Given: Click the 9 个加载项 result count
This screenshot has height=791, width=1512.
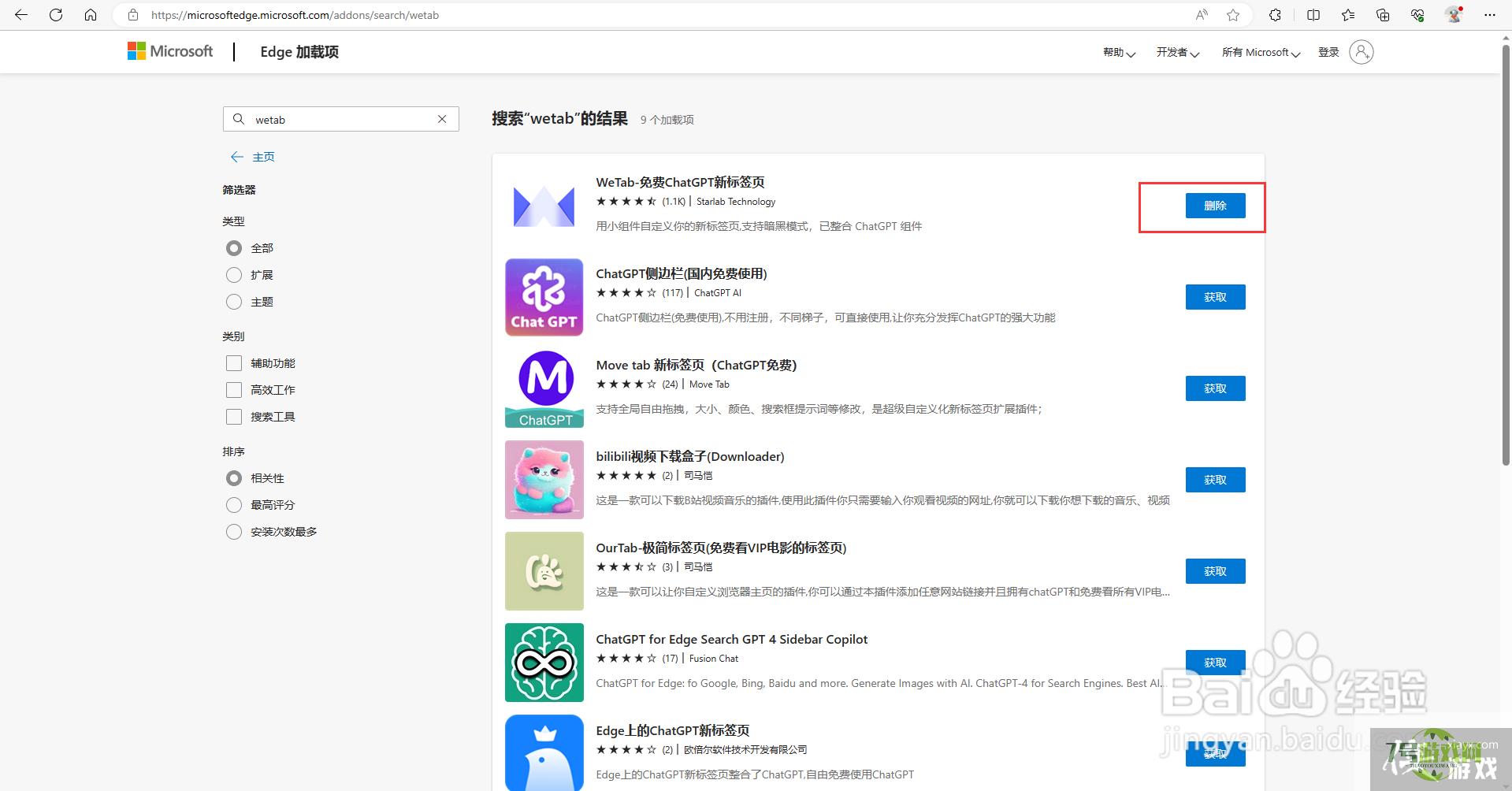Looking at the screenshot, I should point(667,120).
